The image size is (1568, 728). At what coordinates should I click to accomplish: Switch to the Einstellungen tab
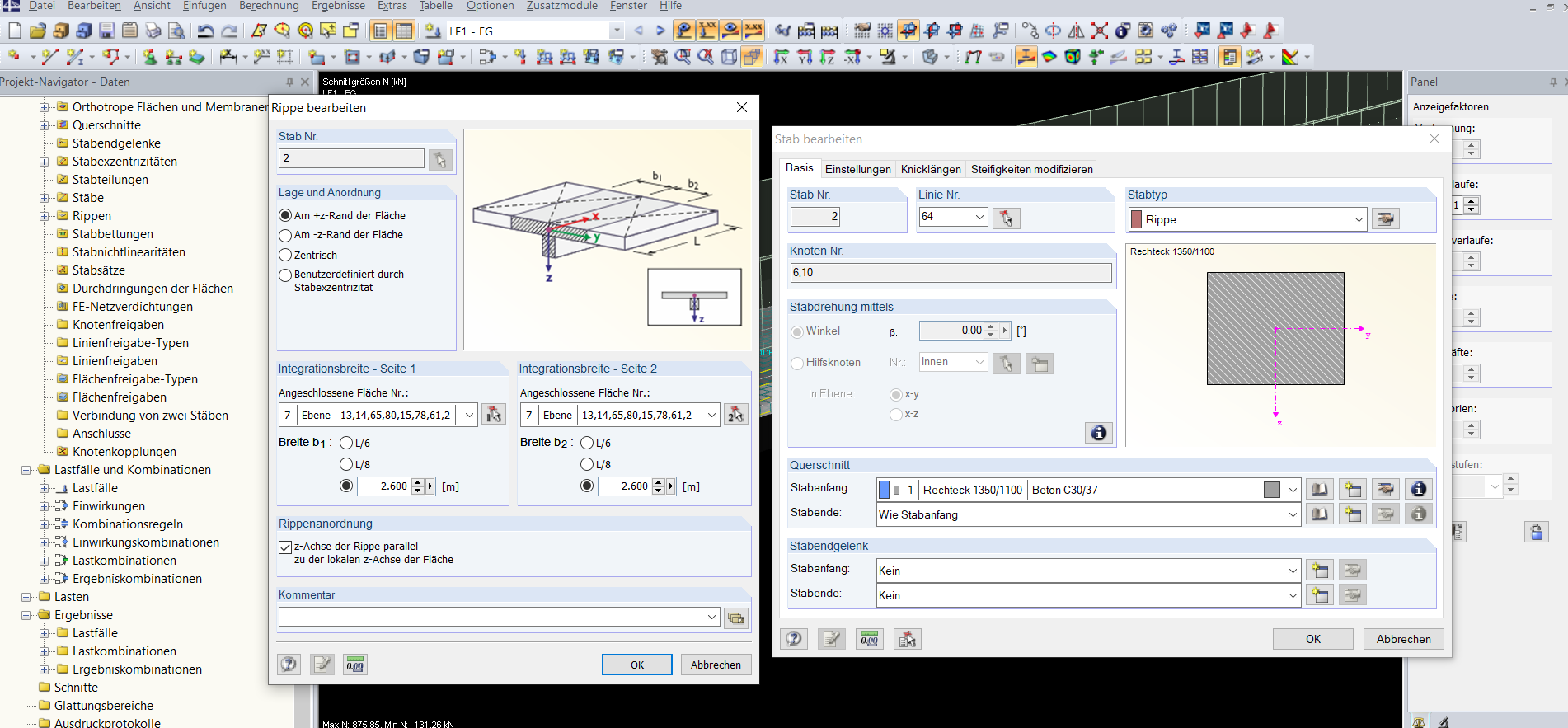[x=858, y=169]
